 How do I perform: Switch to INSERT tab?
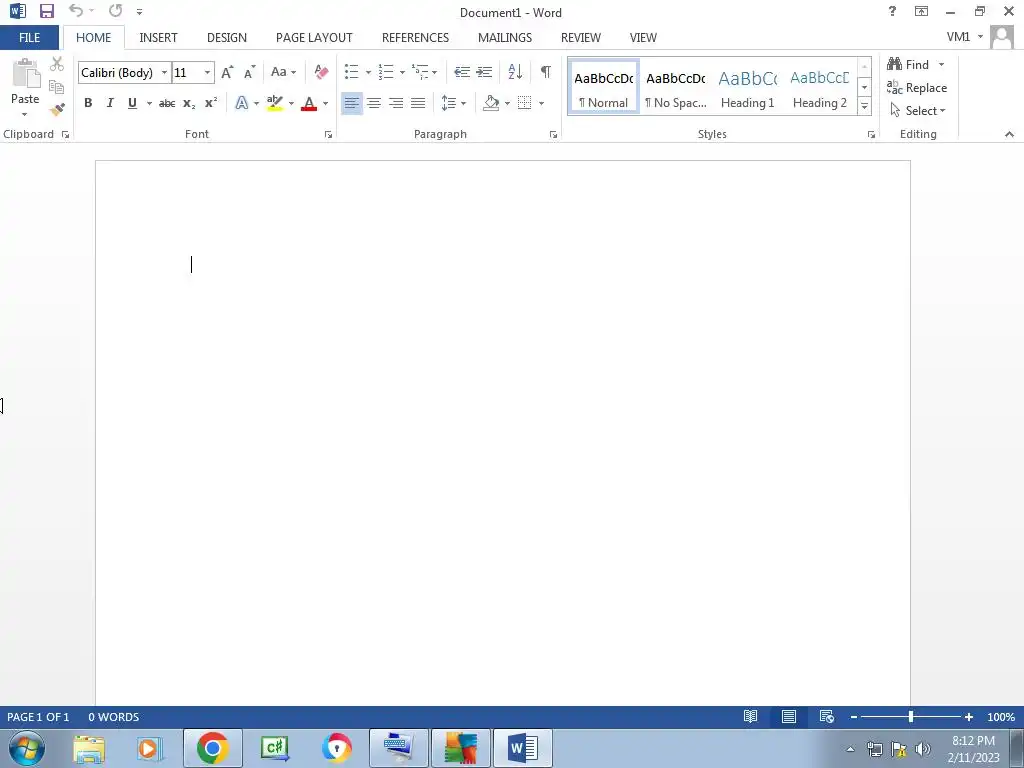click(x=158, y=38)
